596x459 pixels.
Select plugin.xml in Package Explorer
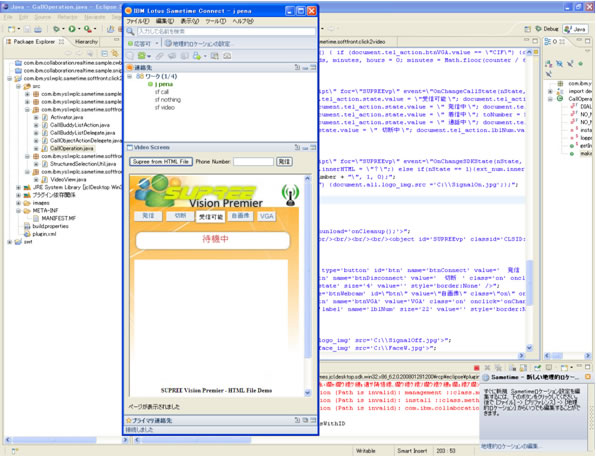(x=44, y=234)
